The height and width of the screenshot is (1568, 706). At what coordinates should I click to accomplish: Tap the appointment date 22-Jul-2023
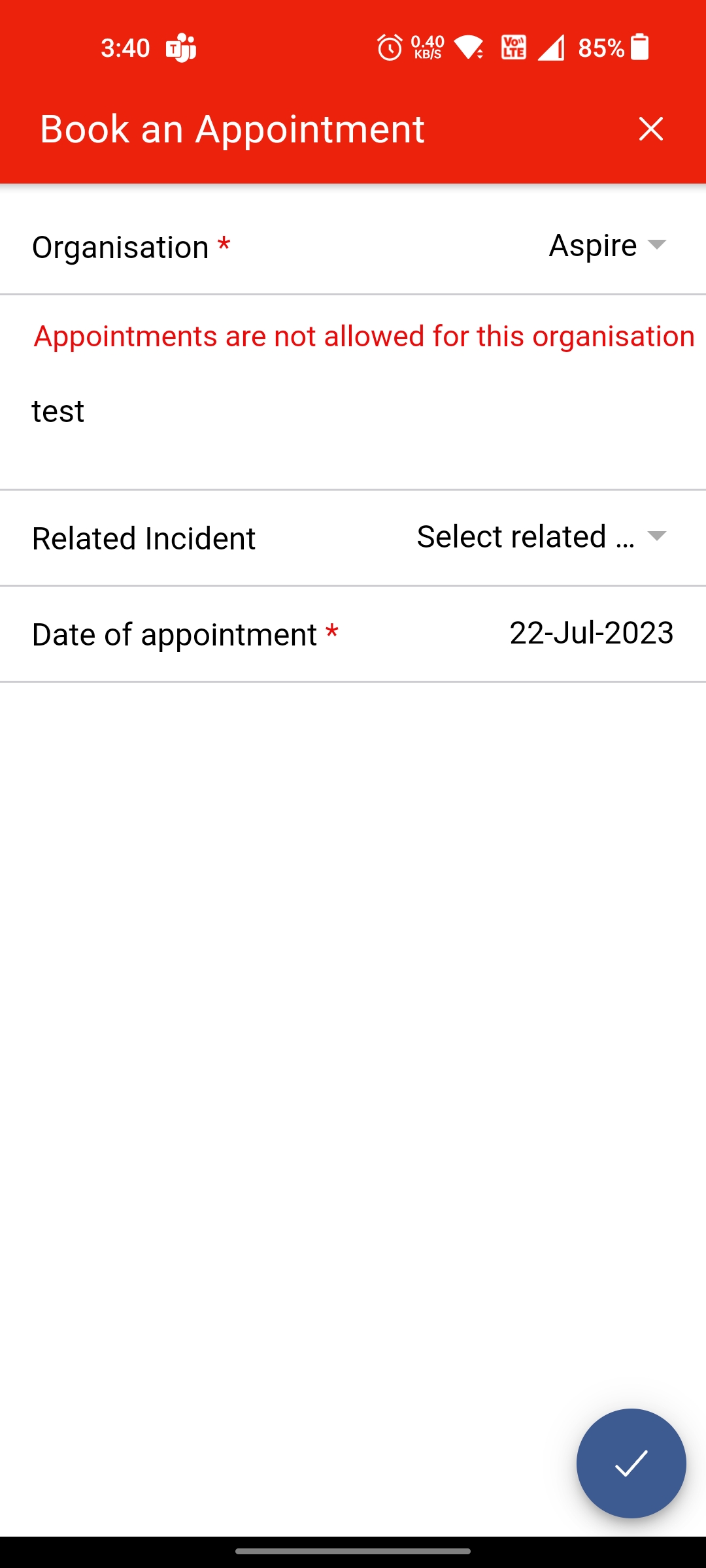591,633
